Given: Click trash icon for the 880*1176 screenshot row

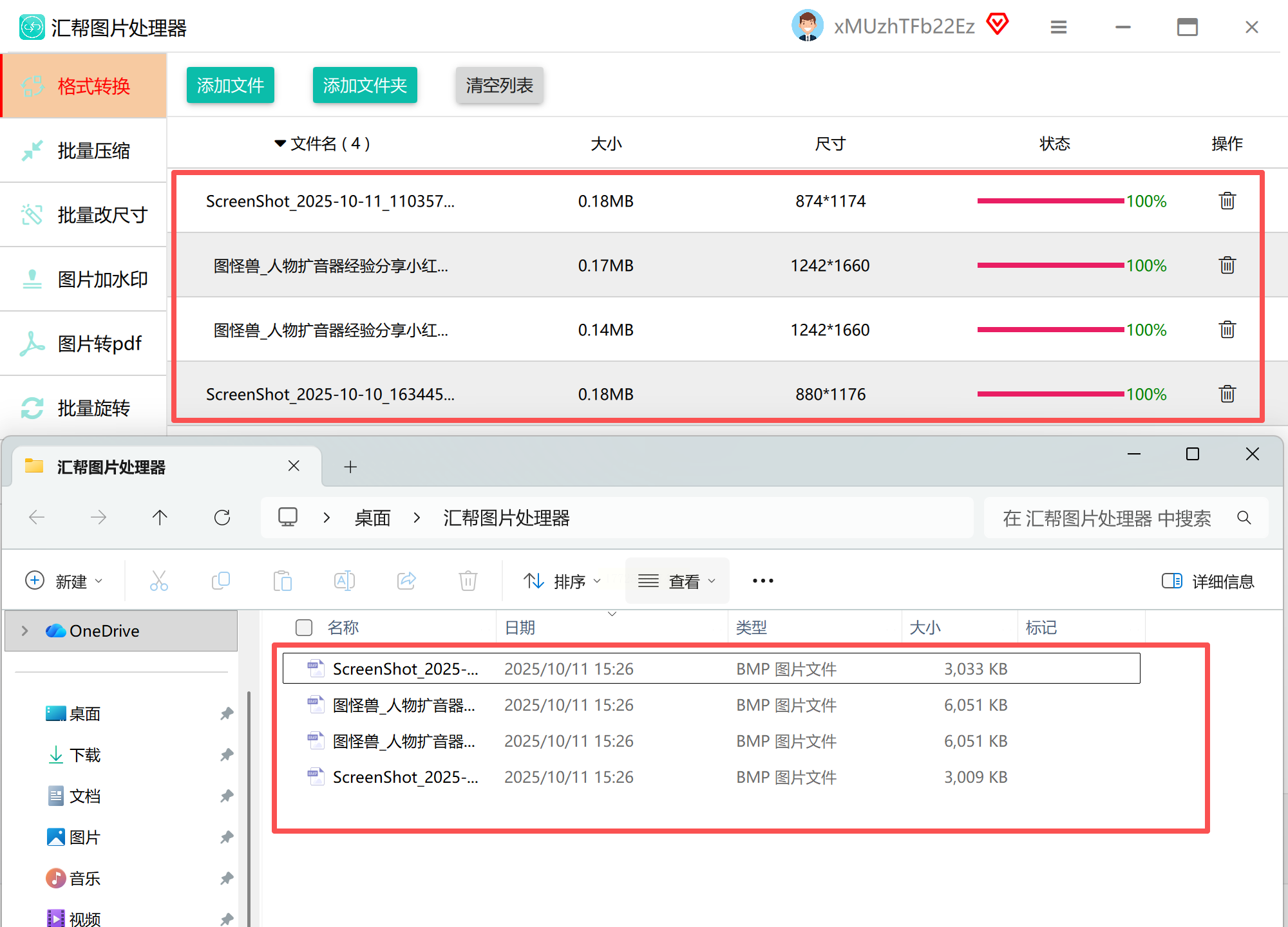Looking at the screenshot, I should (1227, 394).
